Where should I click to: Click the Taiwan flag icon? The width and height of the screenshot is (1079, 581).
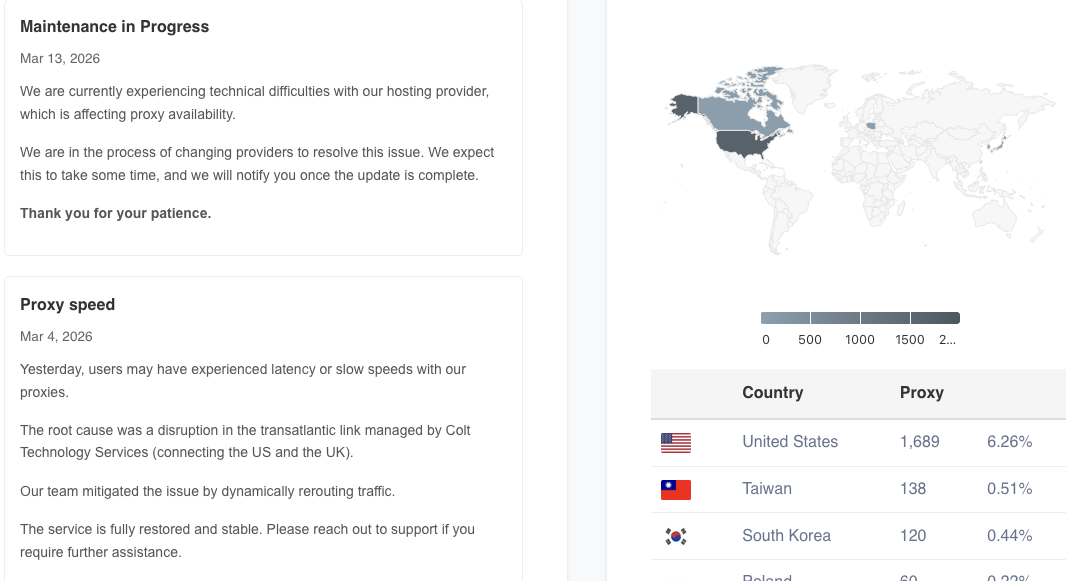pos(676,489)
